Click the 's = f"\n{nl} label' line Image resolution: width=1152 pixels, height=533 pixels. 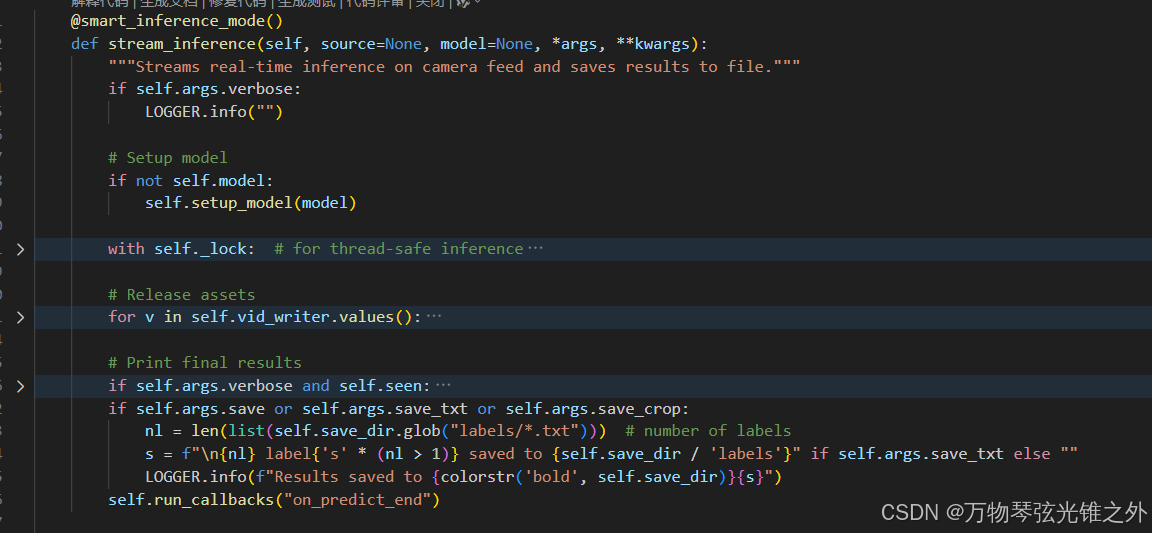[611, 454]
